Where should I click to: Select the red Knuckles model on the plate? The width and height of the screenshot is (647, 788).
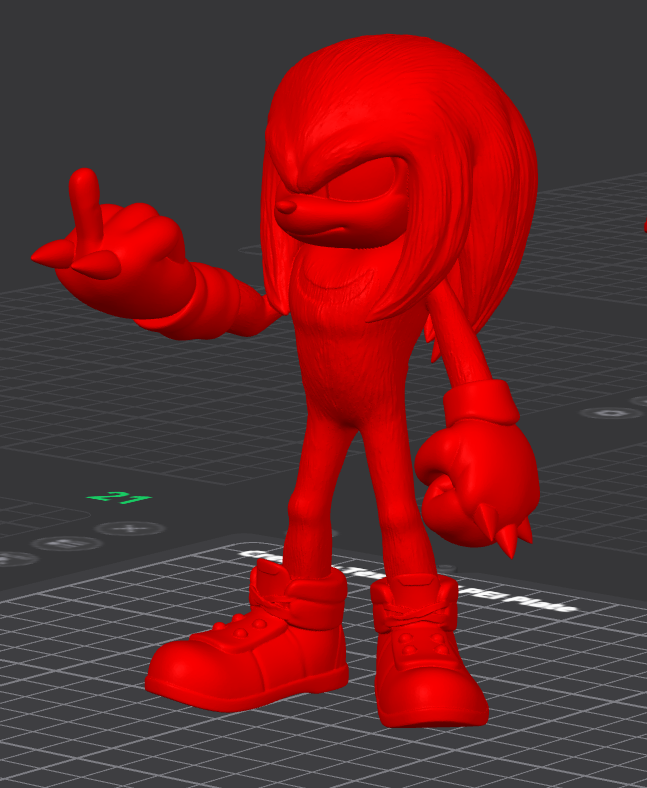(352, 382)
